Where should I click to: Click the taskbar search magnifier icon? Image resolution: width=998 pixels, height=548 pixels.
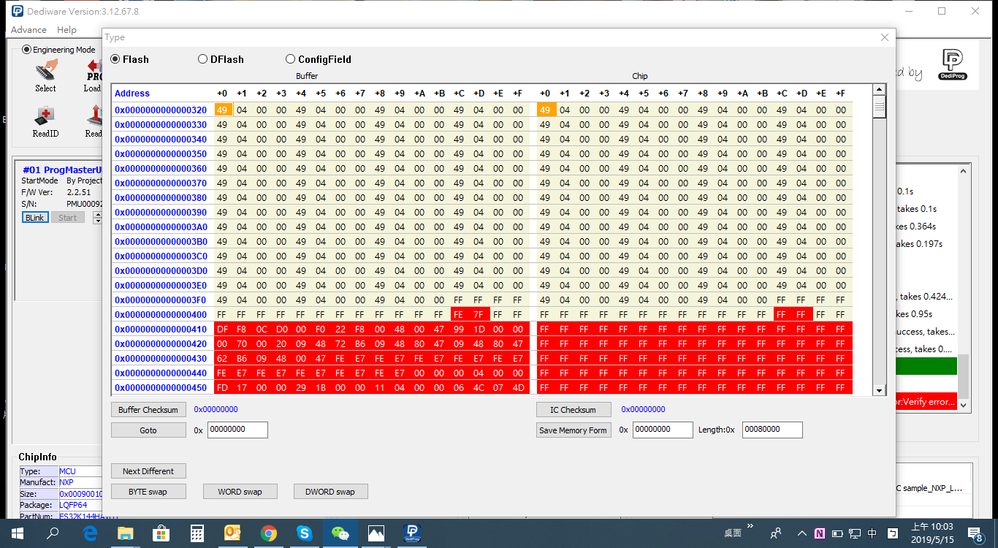tap(53, 533)
